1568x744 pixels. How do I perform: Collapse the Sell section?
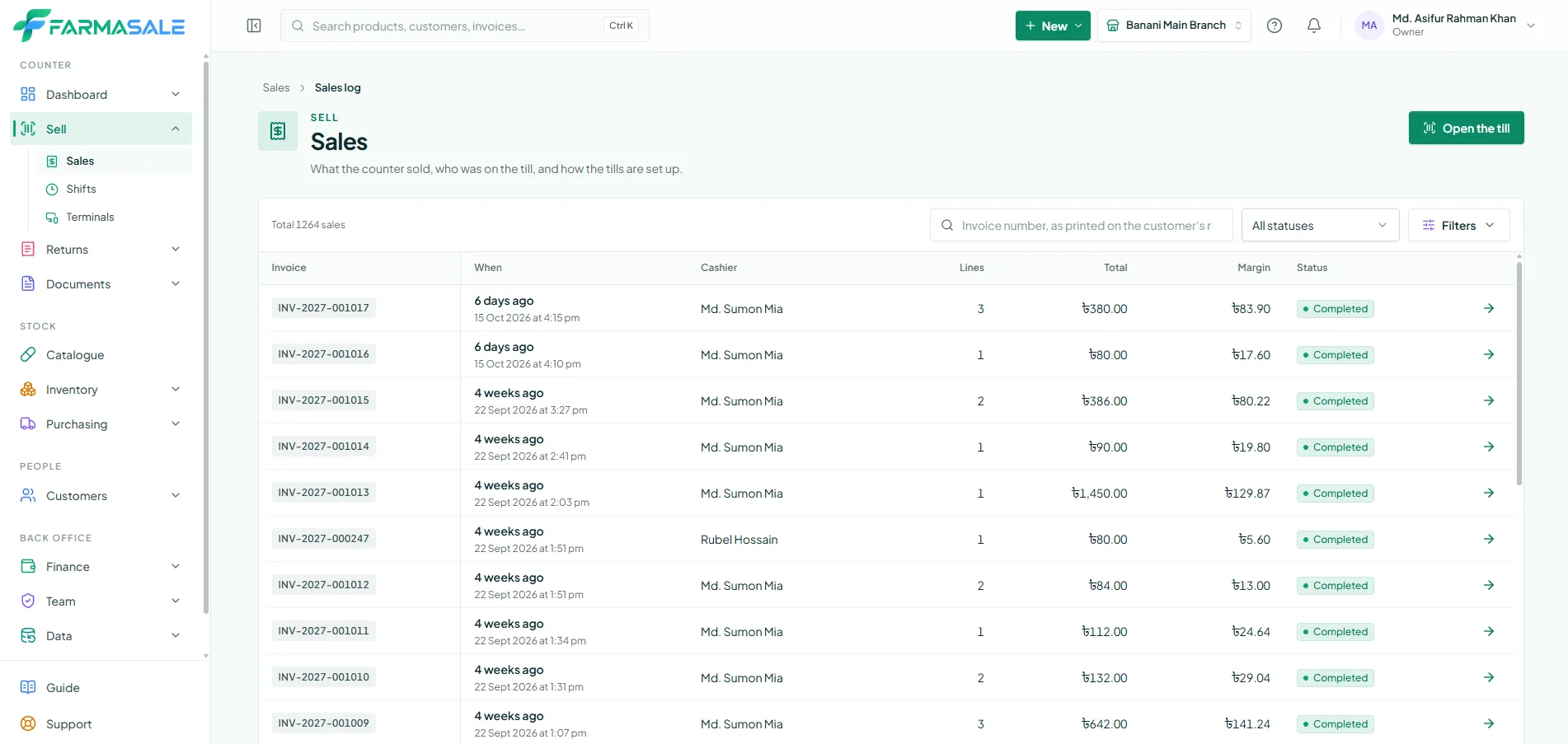click(x=101, y=129)
